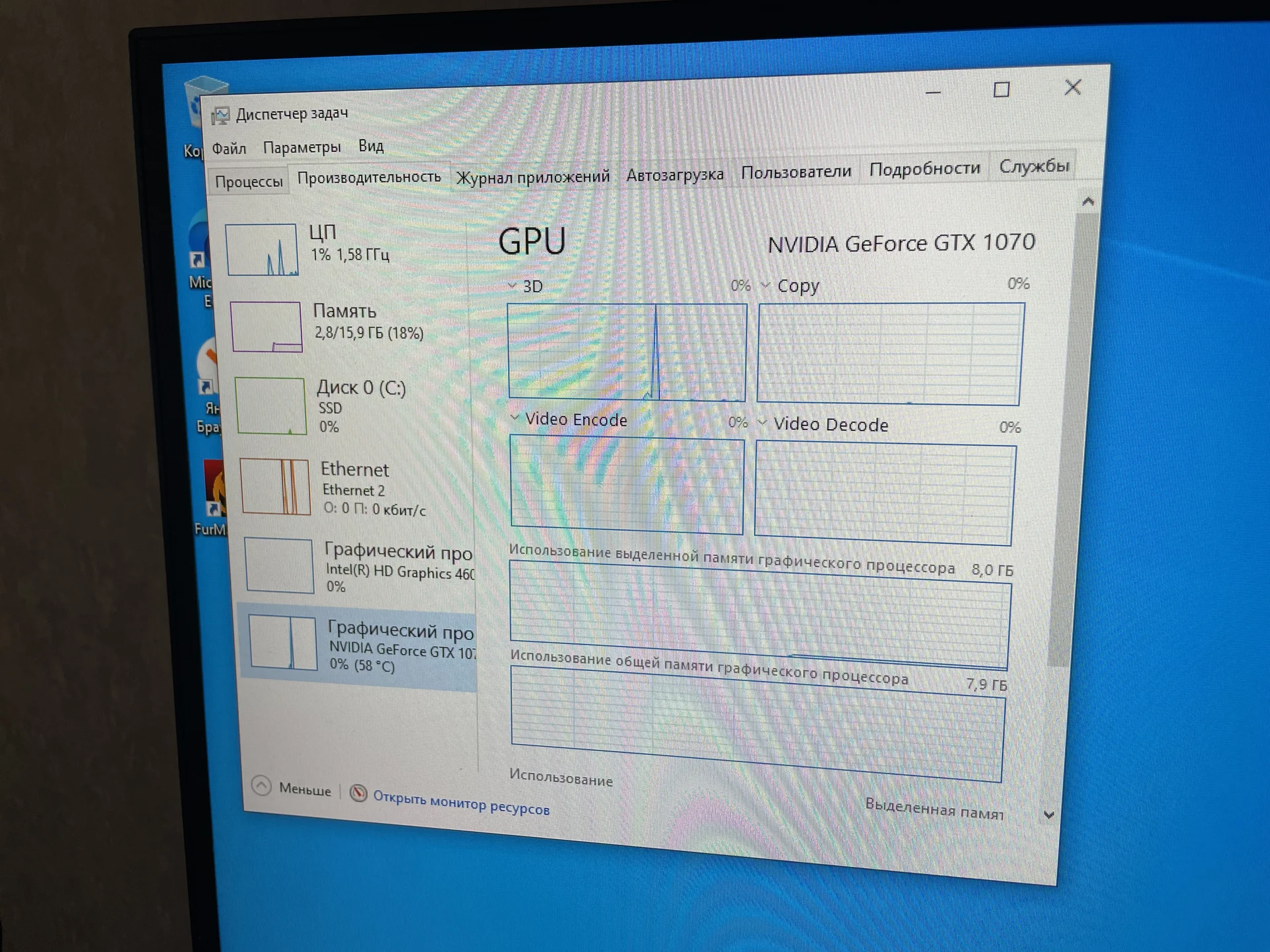Maximize the Диспетчер задач window
Viewport: 1270px width, 952px height.
1001,90
